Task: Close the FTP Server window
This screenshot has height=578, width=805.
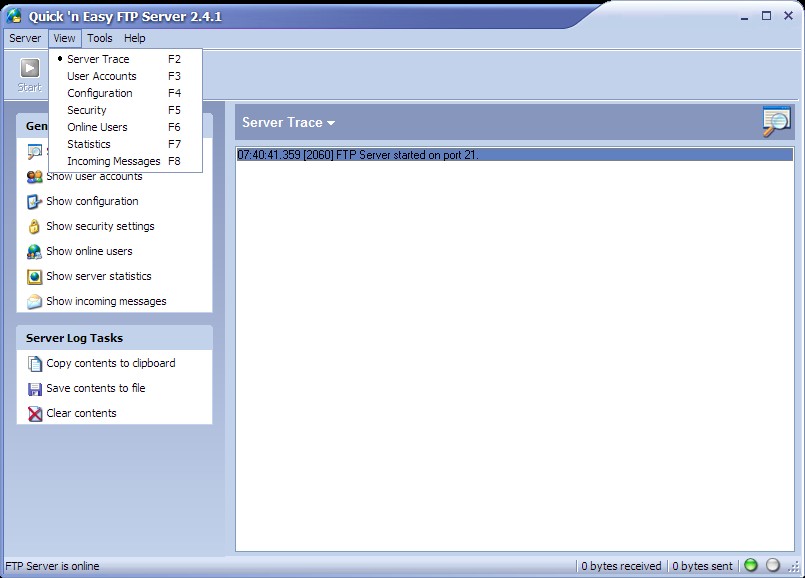Action: pyautogui.click(x=789, y=16)
